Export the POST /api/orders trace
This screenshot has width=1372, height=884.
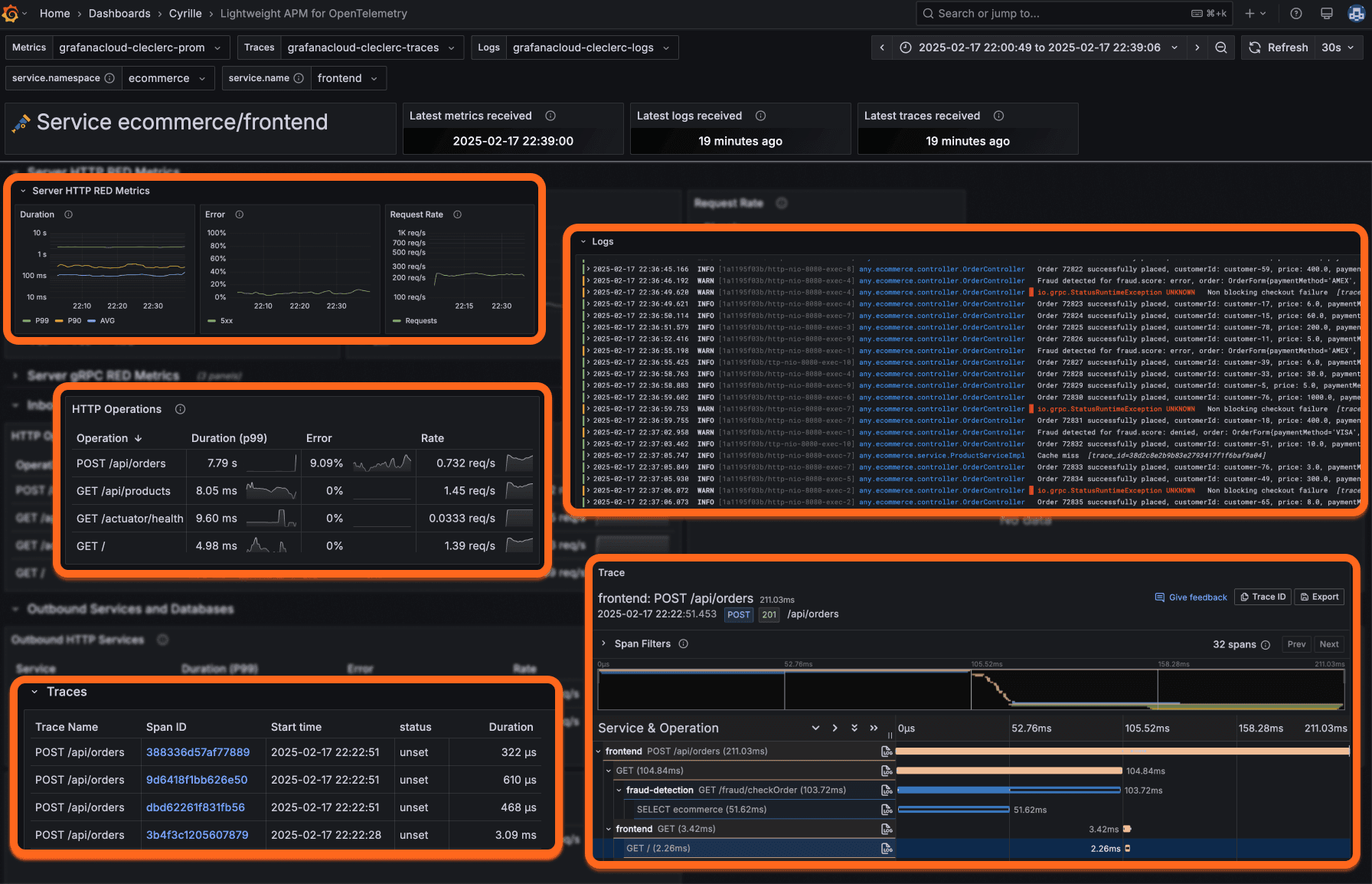(x=1319, y=597)
